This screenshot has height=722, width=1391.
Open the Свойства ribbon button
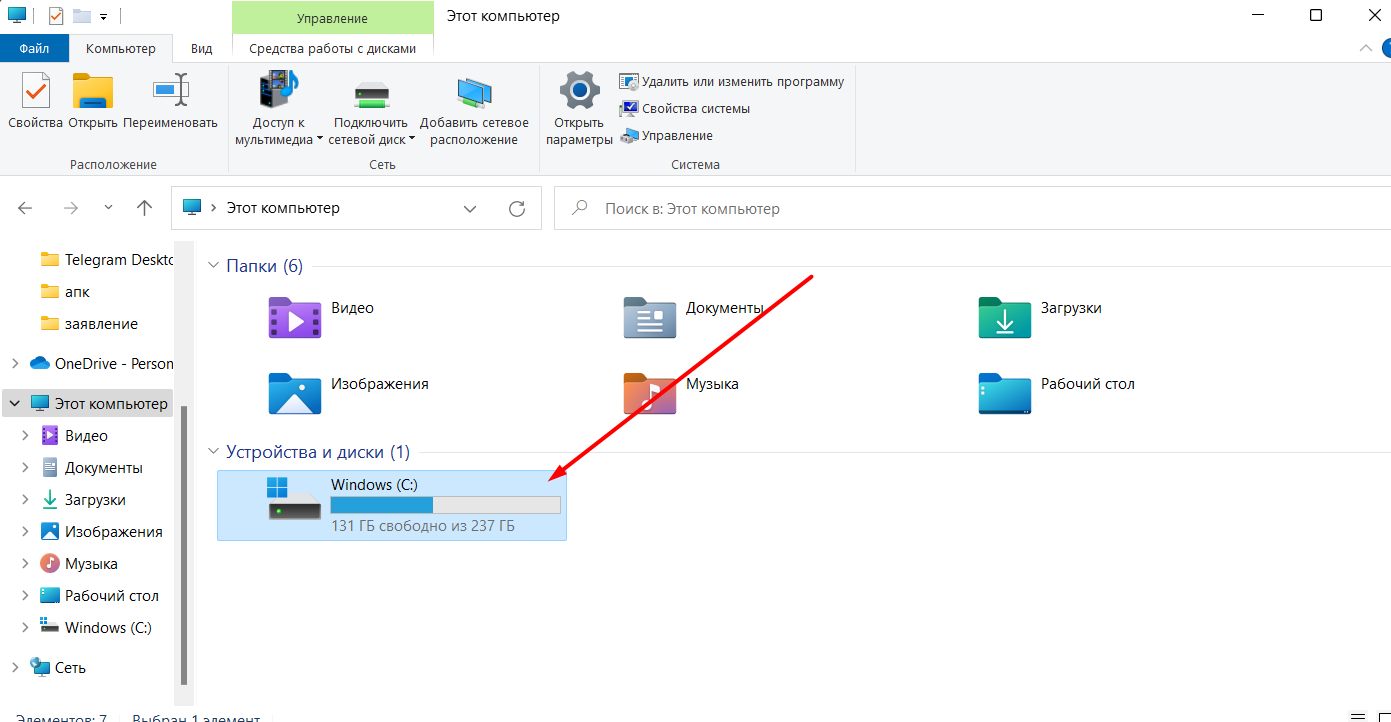tap(35, 100)
